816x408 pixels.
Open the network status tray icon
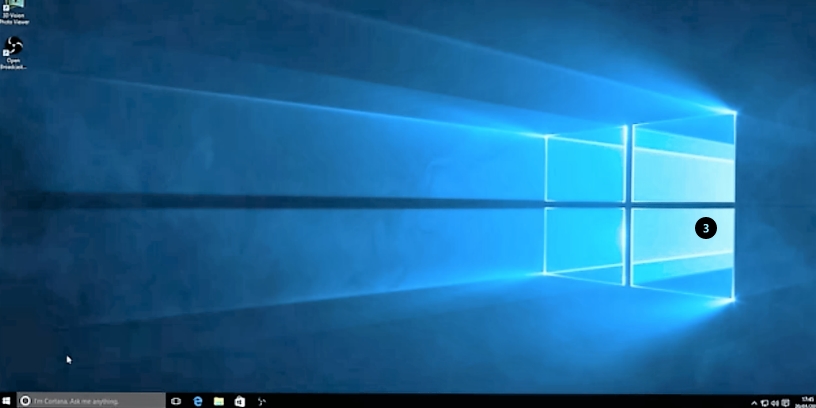(765, 402)
